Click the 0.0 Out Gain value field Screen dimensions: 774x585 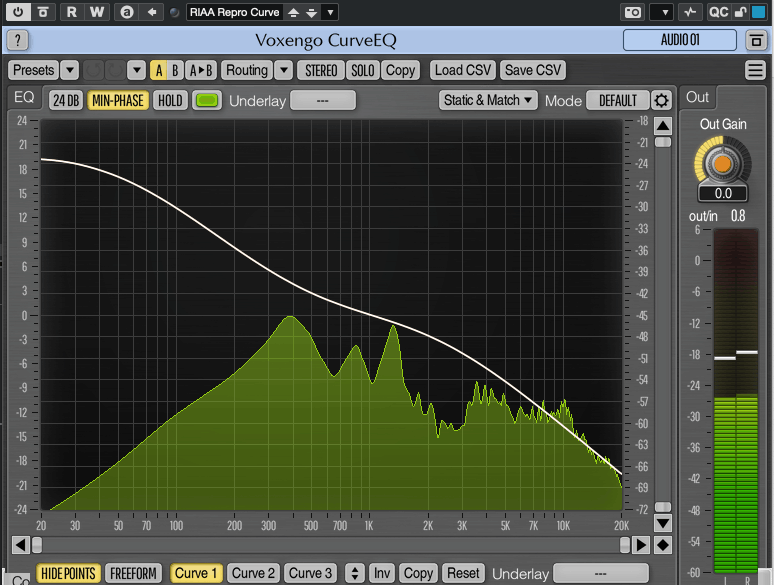coord(723,193)
